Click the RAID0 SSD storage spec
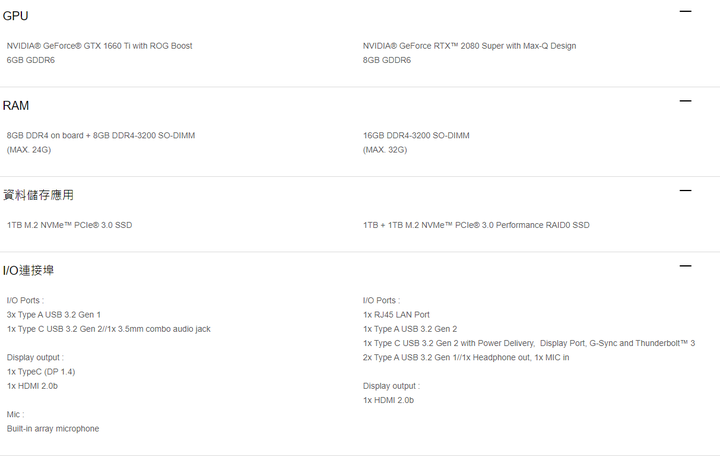Viewport: 720px width, 457px height. 476,225
